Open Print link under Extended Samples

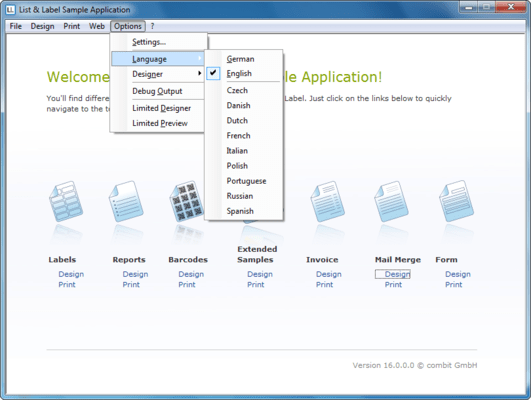pyautogui.click(x=256, y=285)
